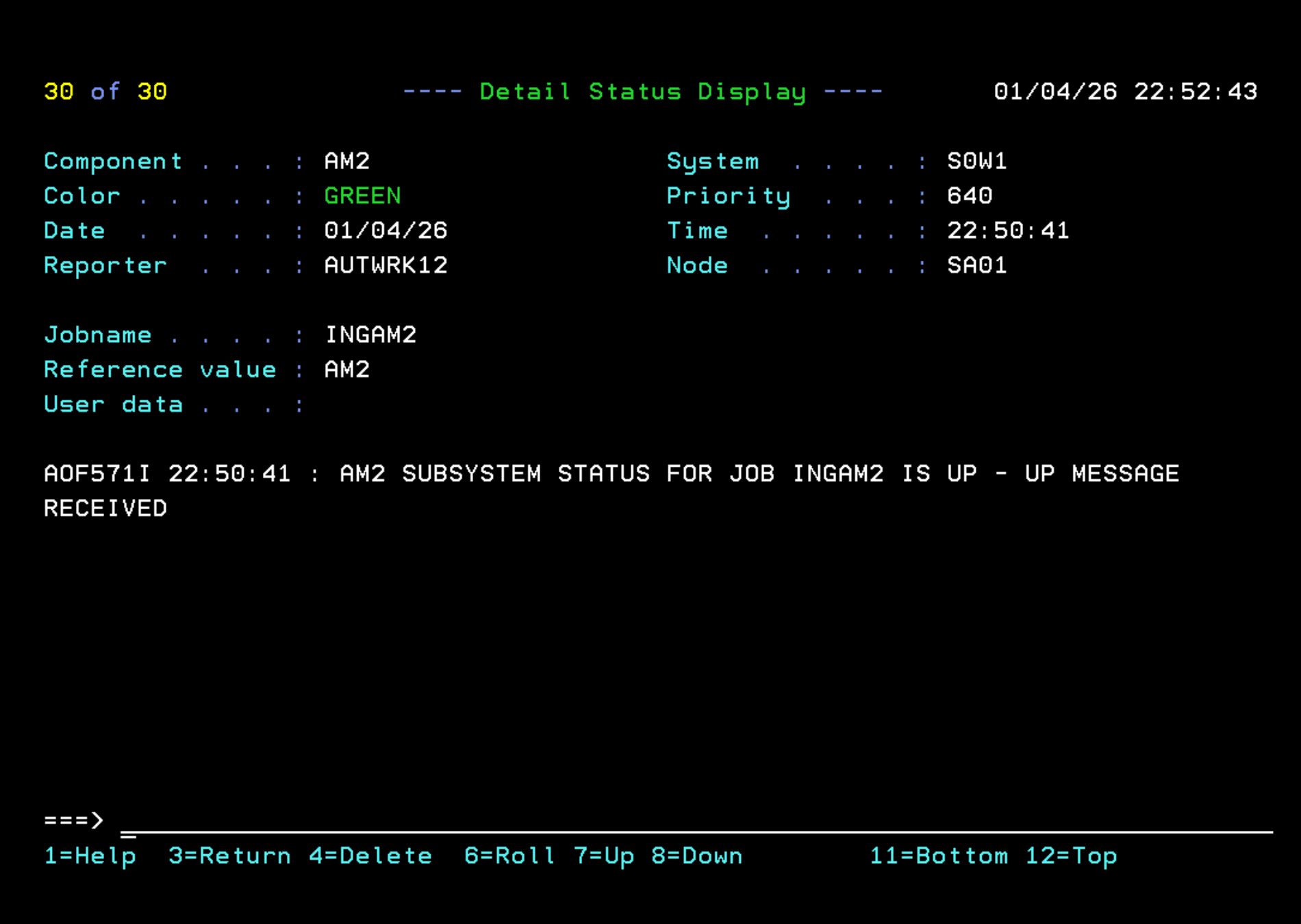The height and width of the screenshot is (924, 1301).
Task: Click 11=Bottom to jump to bottom
Action: [x=937, y=856]
